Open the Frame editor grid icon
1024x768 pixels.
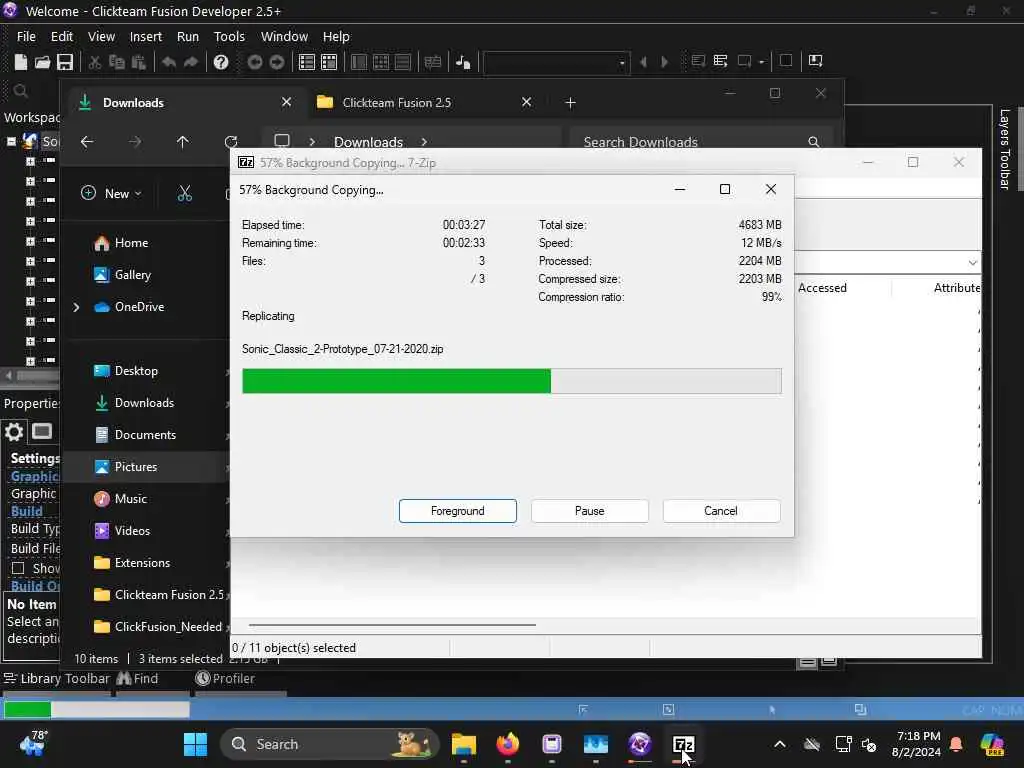point(329,61)
